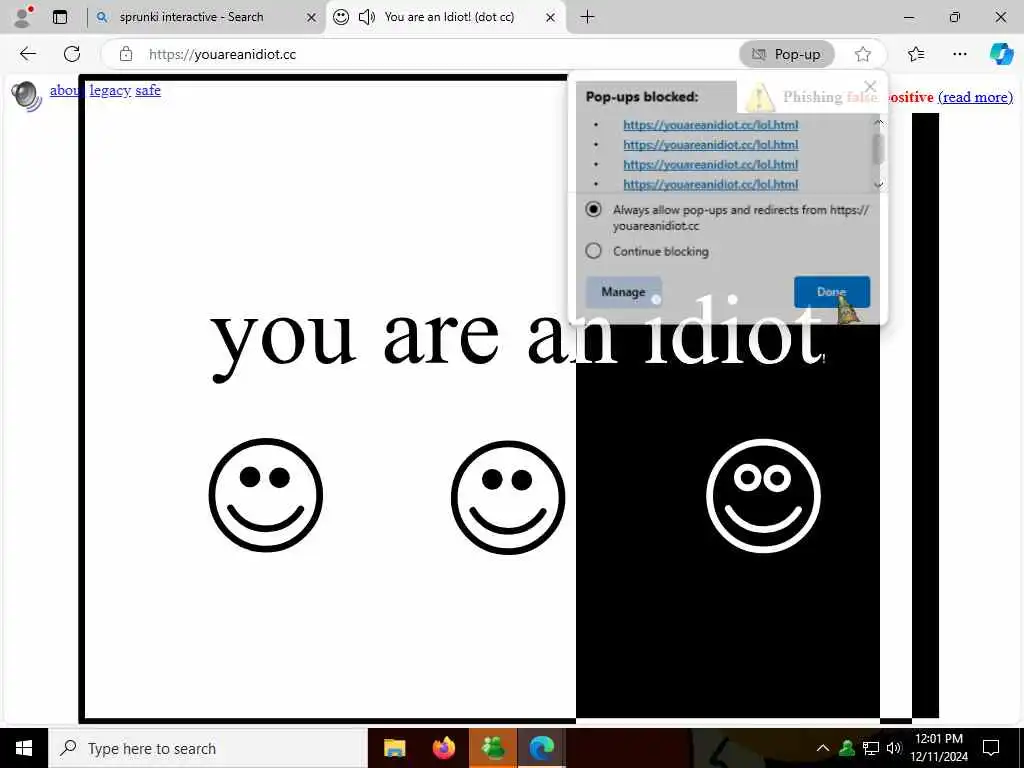Viewport: 1024px width, 768px height.
Task: Mute the tab using the speaker icon
Action: pos(366,17)
